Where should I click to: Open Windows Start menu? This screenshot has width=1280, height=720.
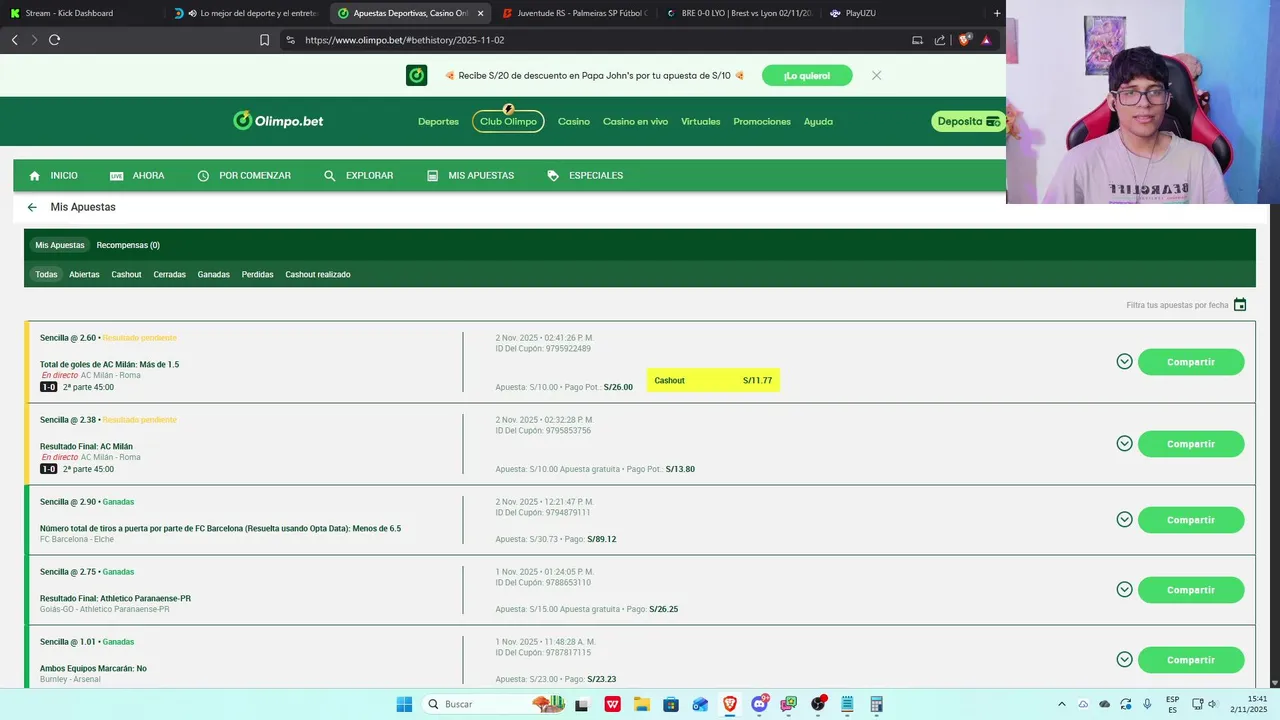(x=404, y=704)
